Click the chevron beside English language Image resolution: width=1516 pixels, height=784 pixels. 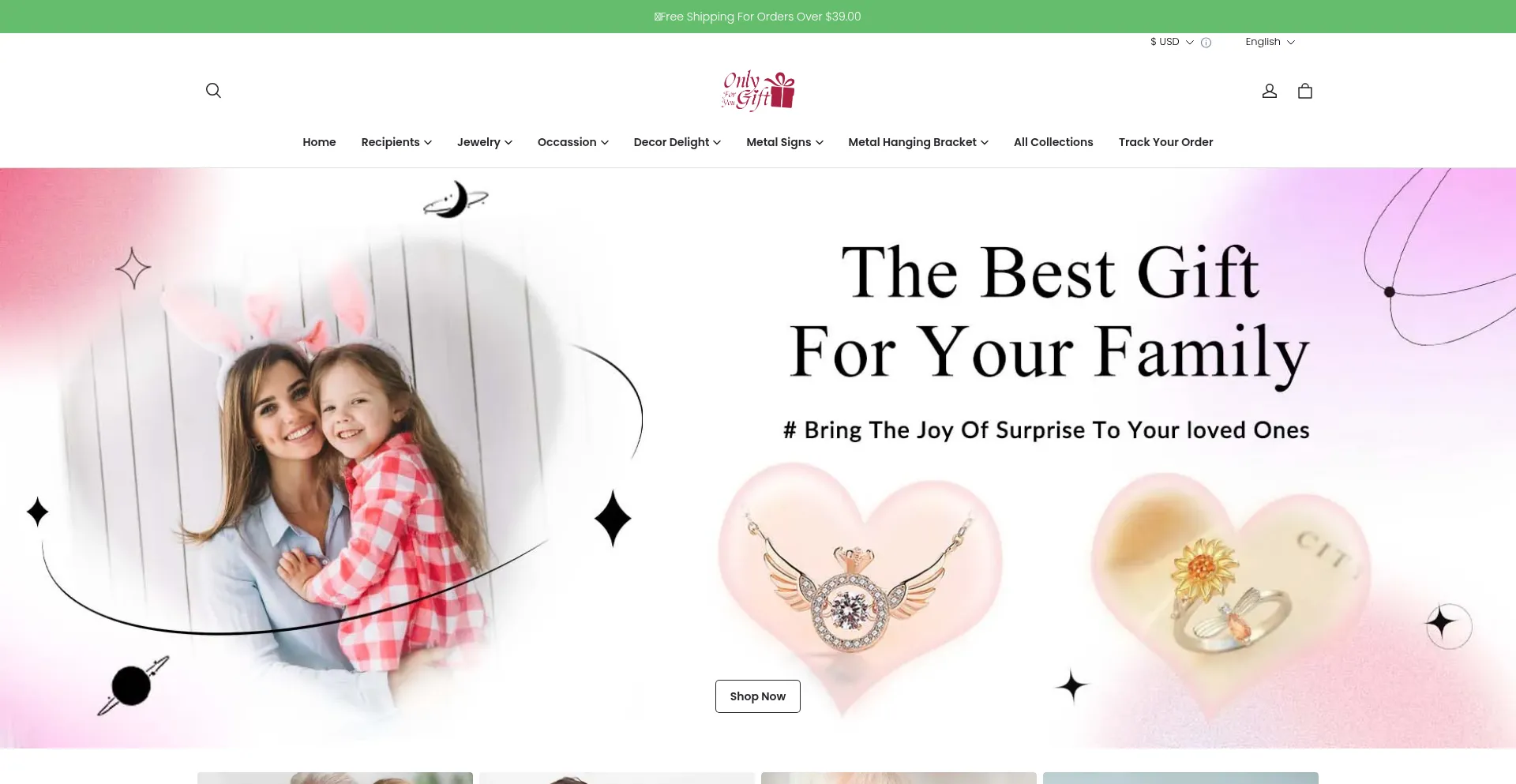(x=1291, y=43)
